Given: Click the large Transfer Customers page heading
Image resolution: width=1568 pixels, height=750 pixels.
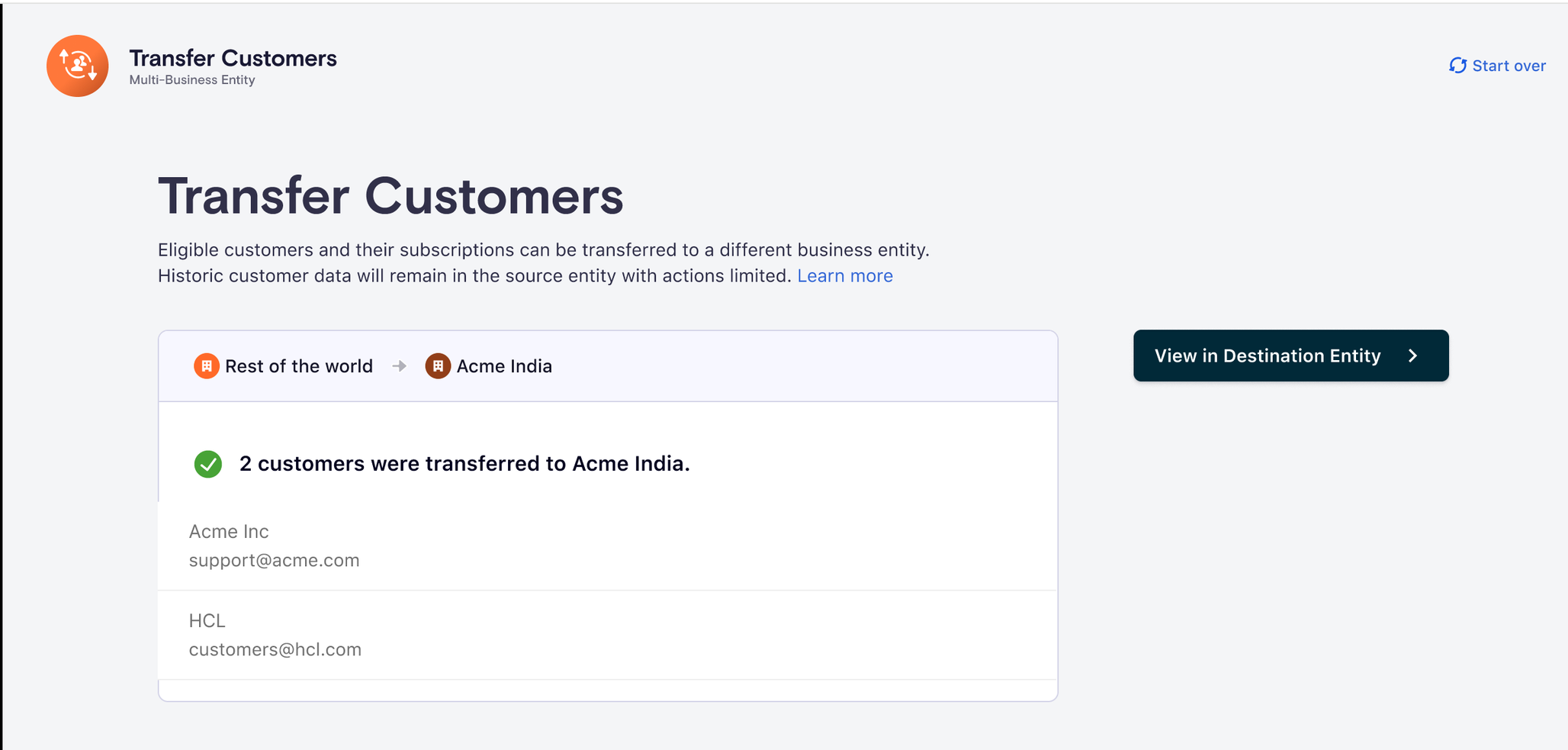Looking at the screenshot, I should click(x=390, y=196).
